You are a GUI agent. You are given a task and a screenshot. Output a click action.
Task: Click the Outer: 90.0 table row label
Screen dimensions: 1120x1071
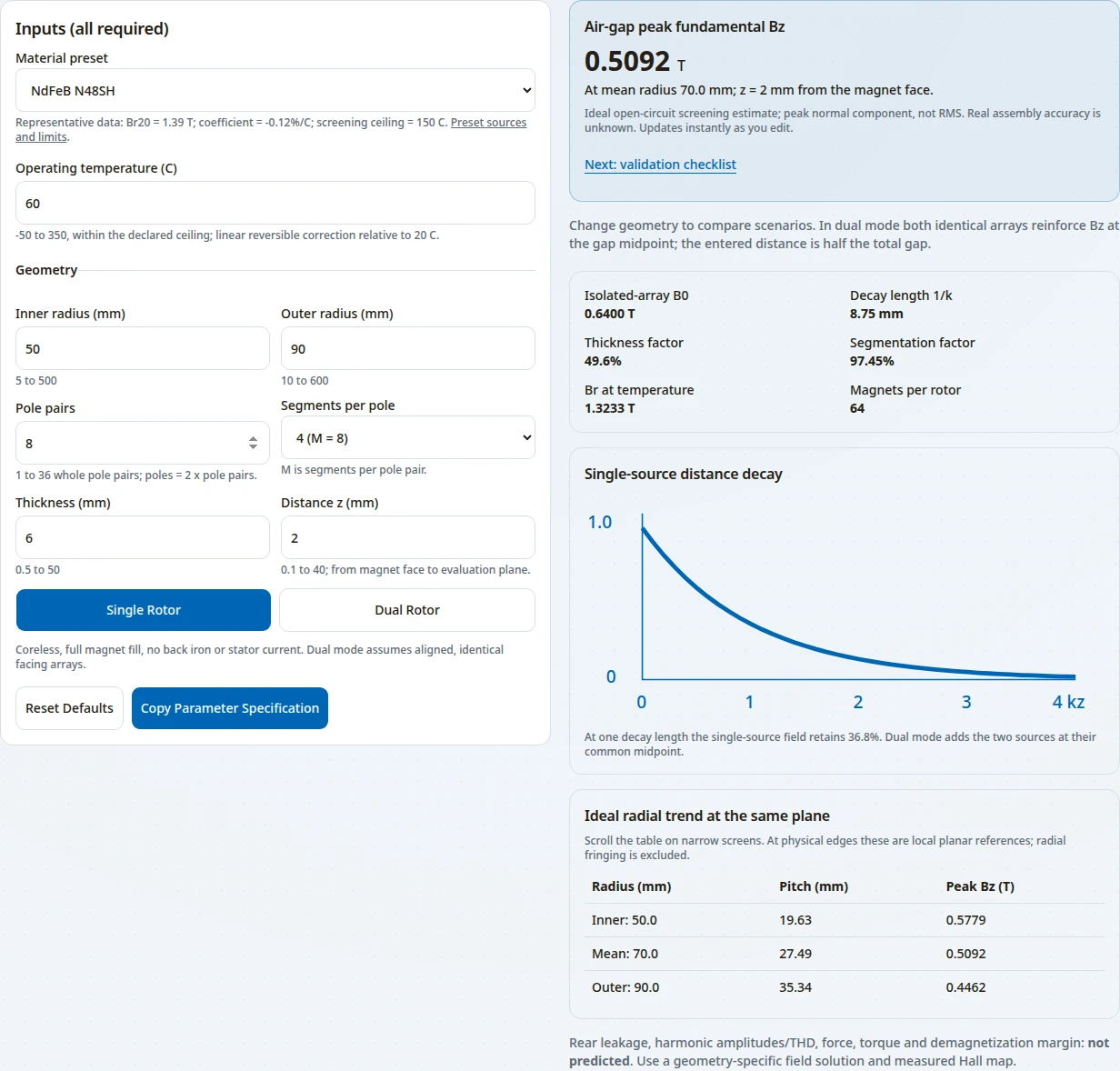(x=625, y=987)
